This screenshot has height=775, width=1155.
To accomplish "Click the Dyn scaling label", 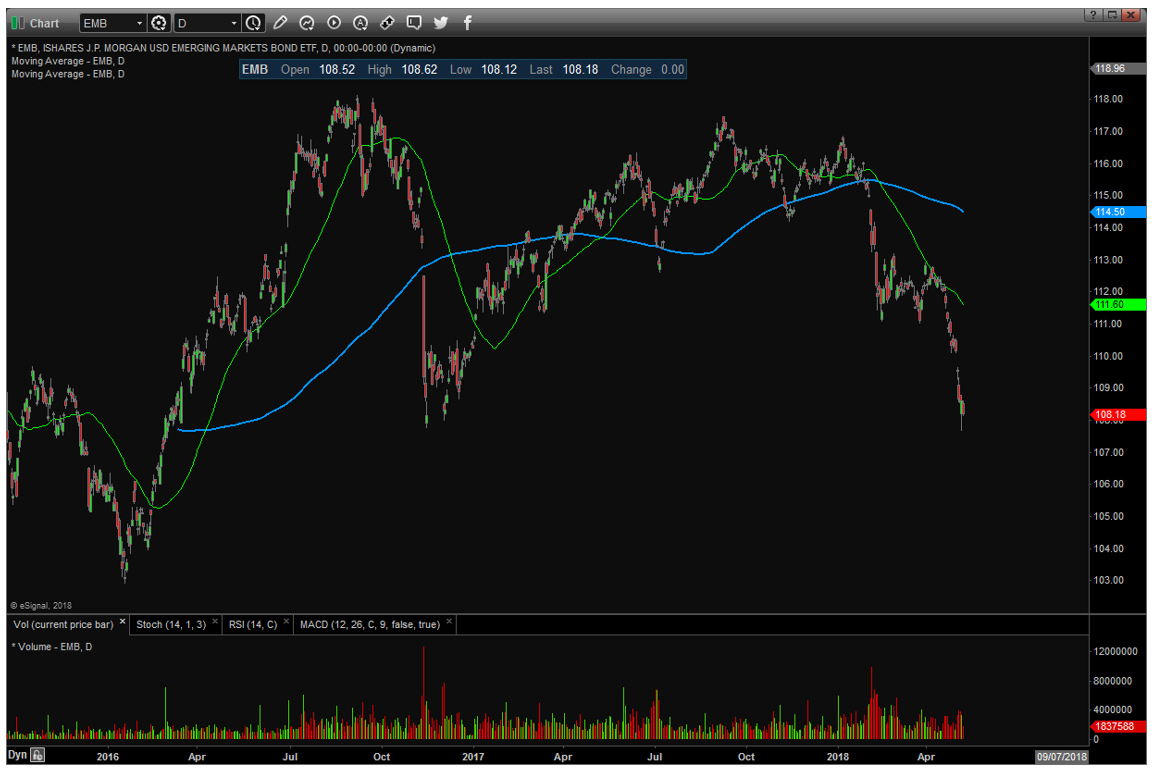I will point(18,755).
